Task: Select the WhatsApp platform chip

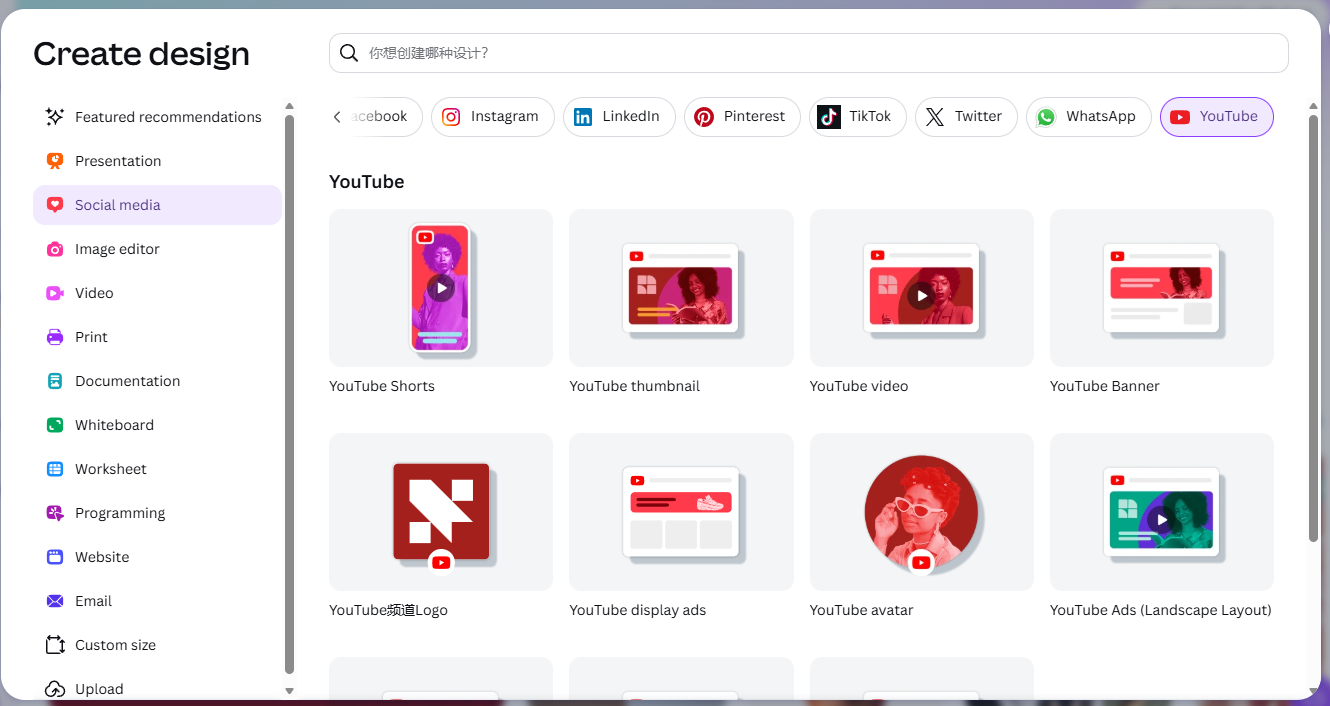Action: (x=1089, y=117)
